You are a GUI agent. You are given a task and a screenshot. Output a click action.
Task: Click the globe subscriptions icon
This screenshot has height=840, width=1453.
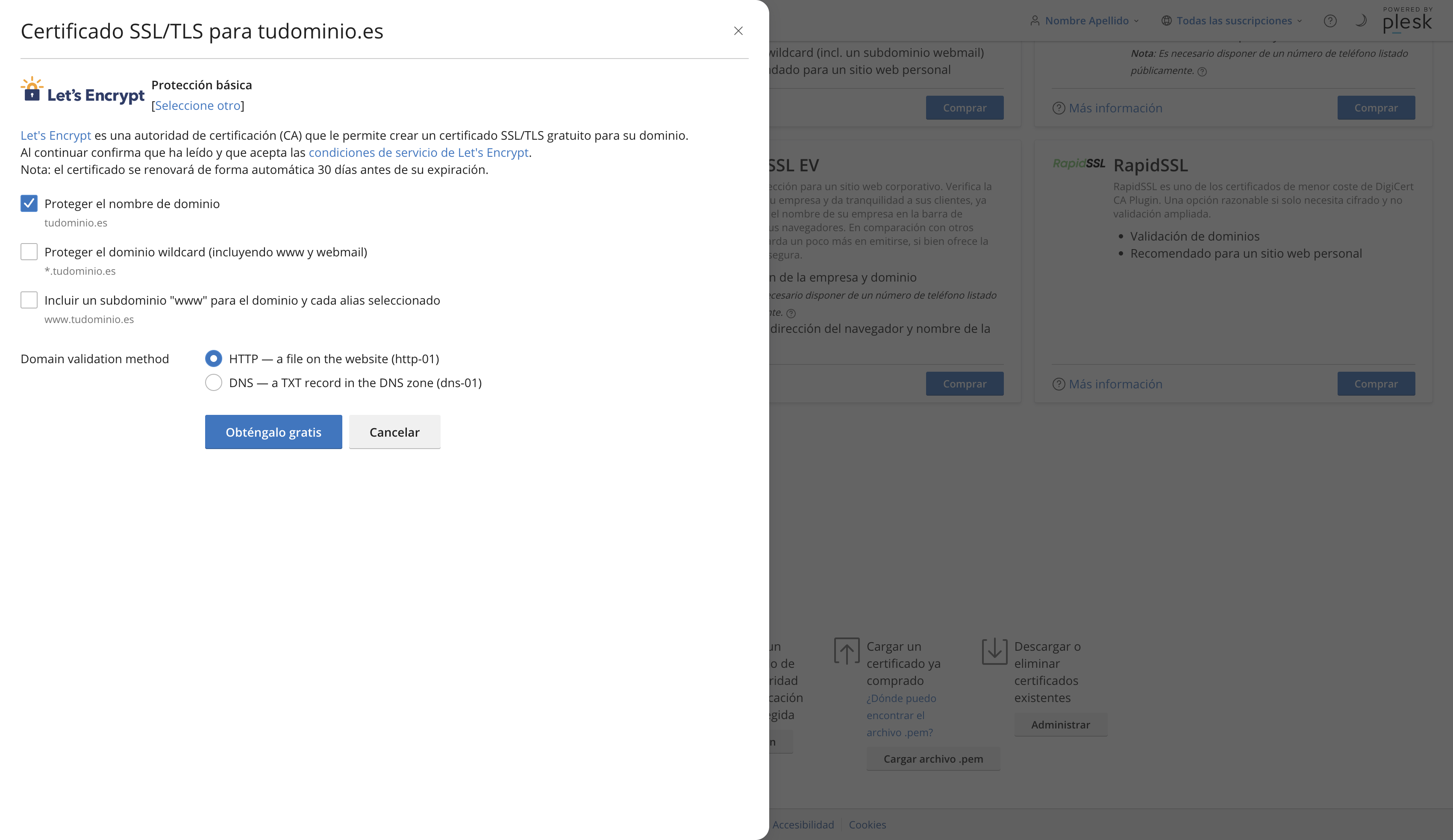tap(1166, 21)
